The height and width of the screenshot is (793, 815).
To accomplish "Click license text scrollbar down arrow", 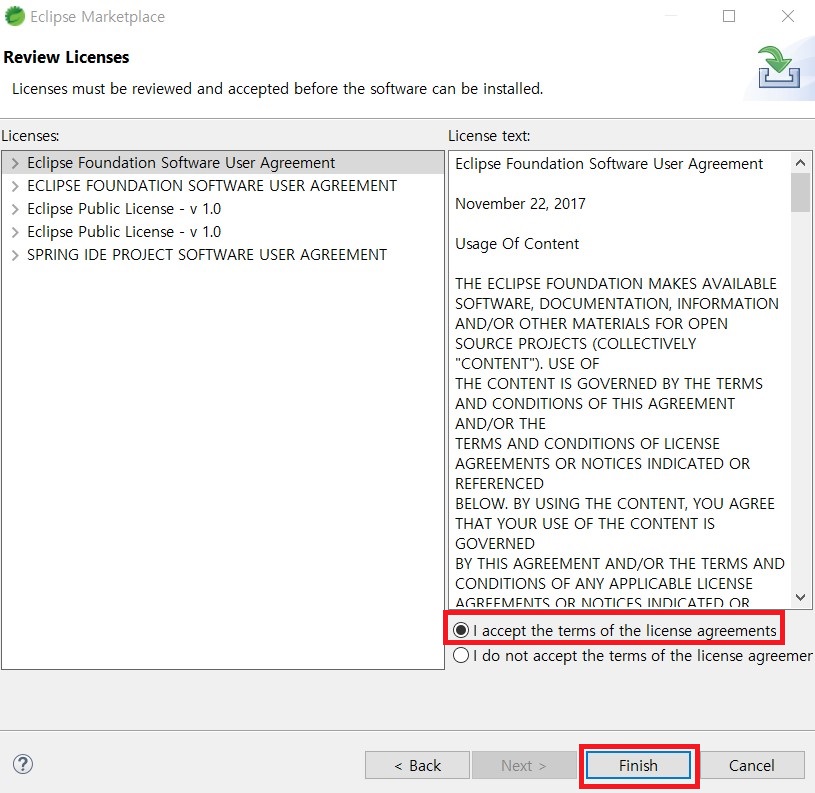I will (x=800, y=597).
